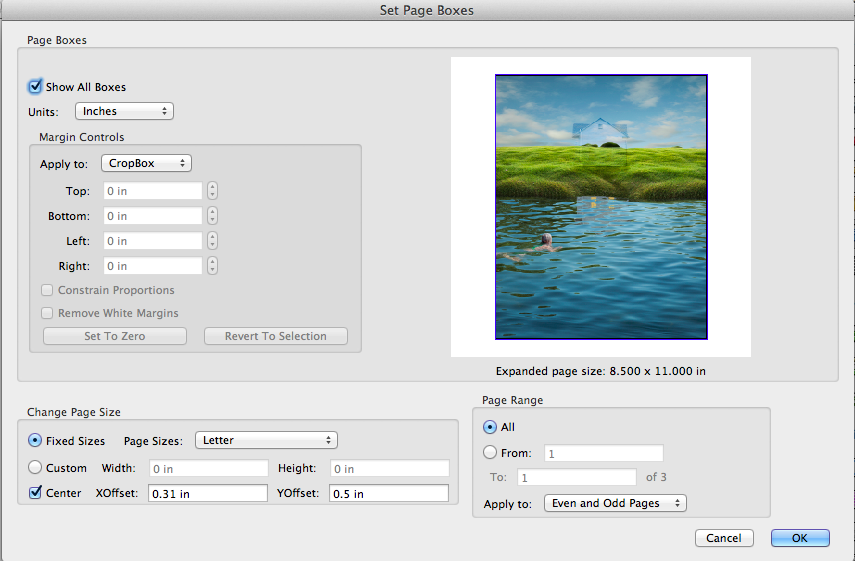This screenshot has height=561, width=855.
Task: Toggle the Show All Boxes checkbox
Action: (x=35, y=87)
